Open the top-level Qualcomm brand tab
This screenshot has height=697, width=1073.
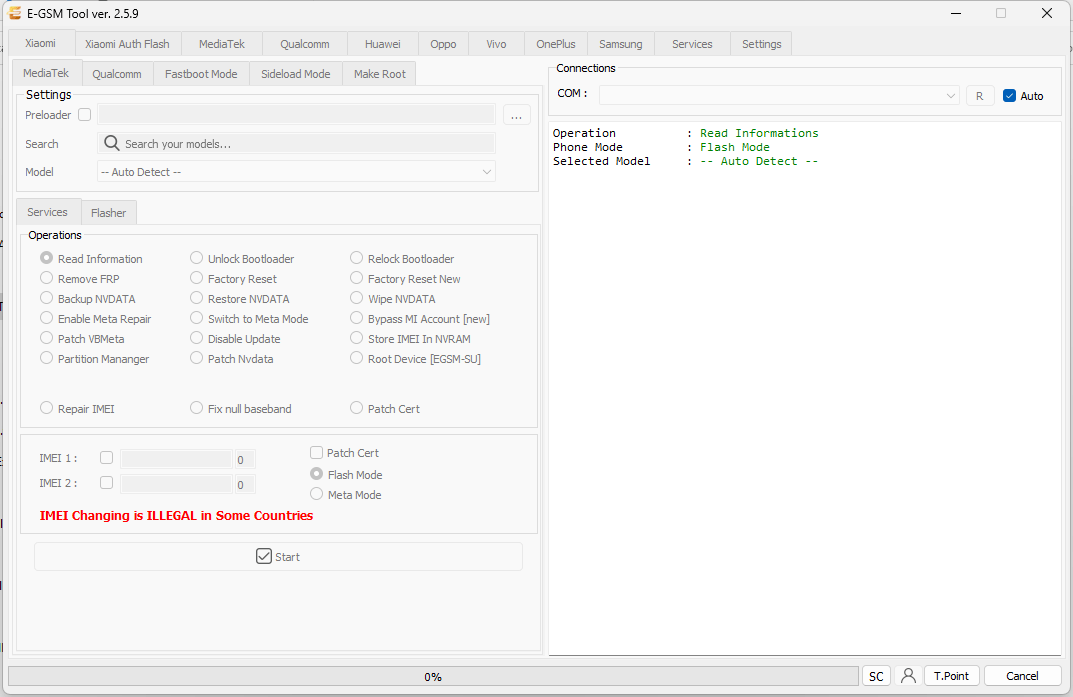[305, 44]
